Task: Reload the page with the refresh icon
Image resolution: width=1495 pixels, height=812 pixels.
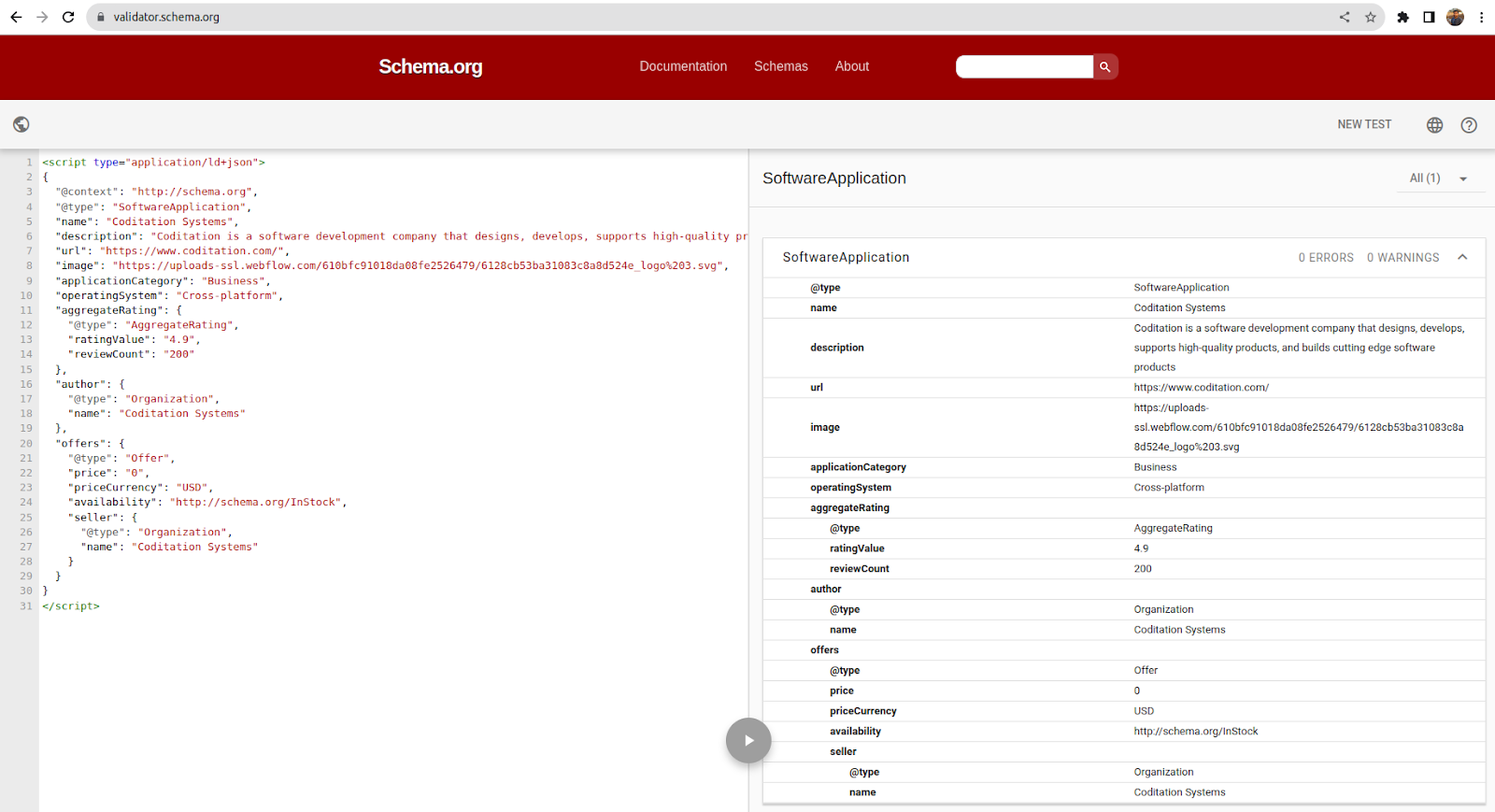Action: pyautogui.click(x=68, y=17)
